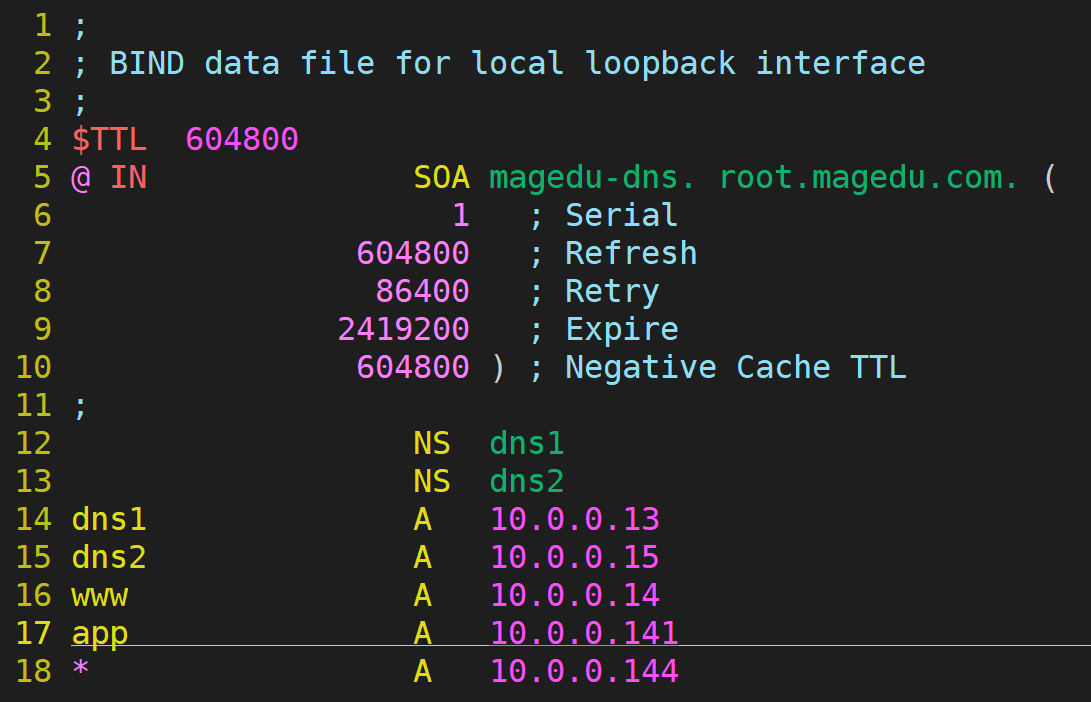Click the 604800 Refresh value on line 7
Screen dimensions: 1091x702
pos(413,253)
